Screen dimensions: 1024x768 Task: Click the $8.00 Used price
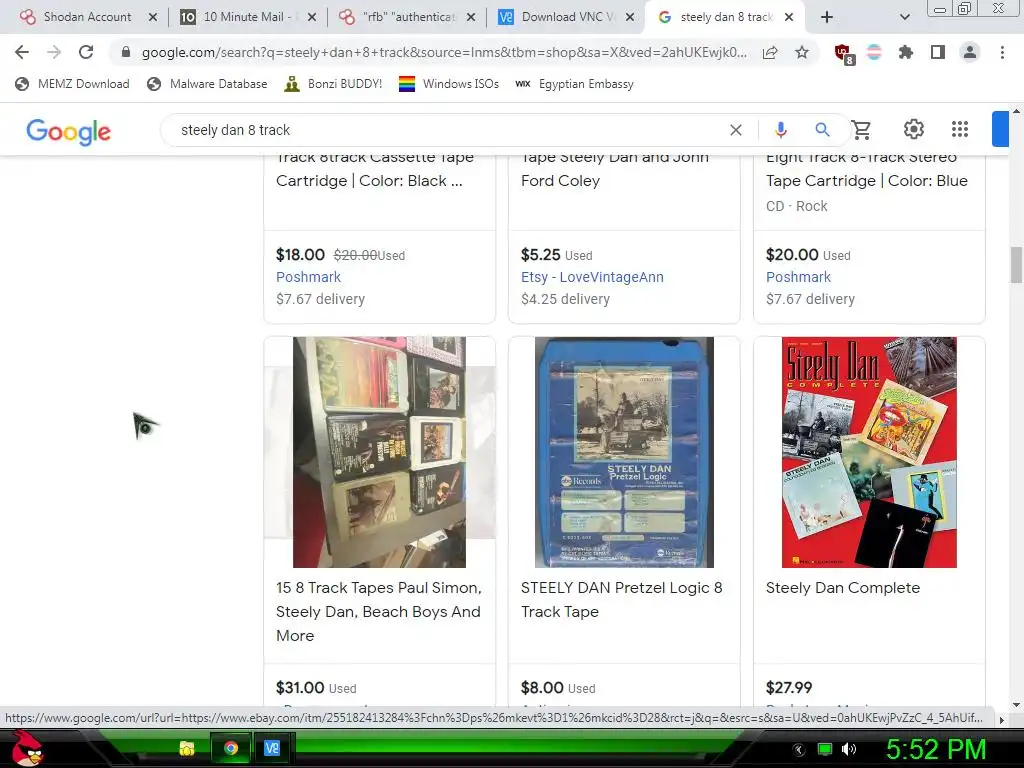click(558, 688)
